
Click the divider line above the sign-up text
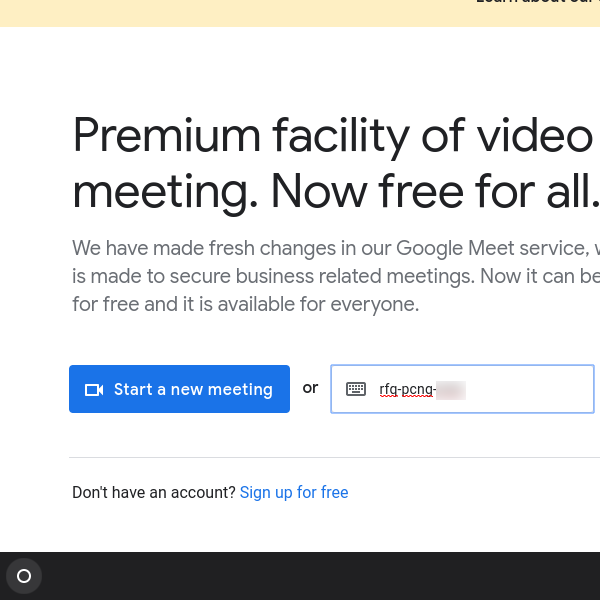coord(330,457)
